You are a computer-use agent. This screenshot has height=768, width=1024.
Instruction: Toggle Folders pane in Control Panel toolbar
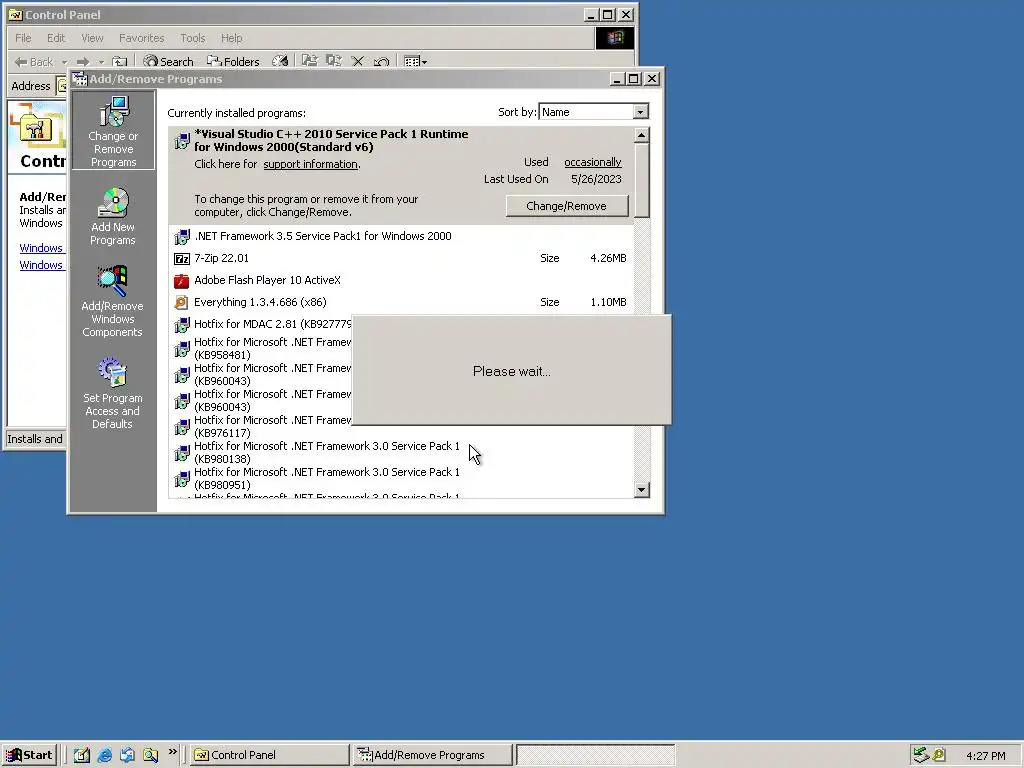click(233, 61)
